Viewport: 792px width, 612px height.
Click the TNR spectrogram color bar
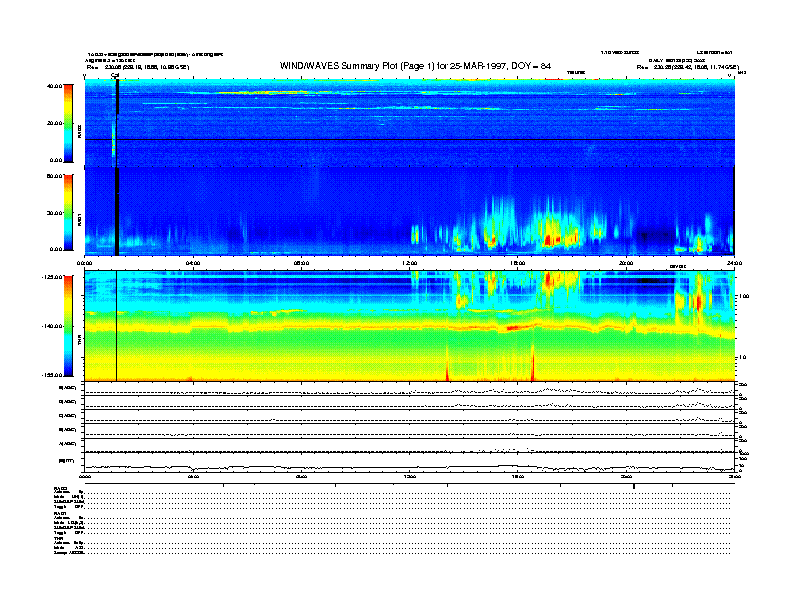(69, 325)
